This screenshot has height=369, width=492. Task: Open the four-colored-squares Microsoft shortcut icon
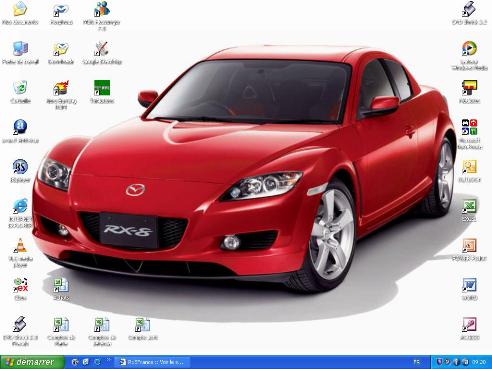click(x=469, y=127)
